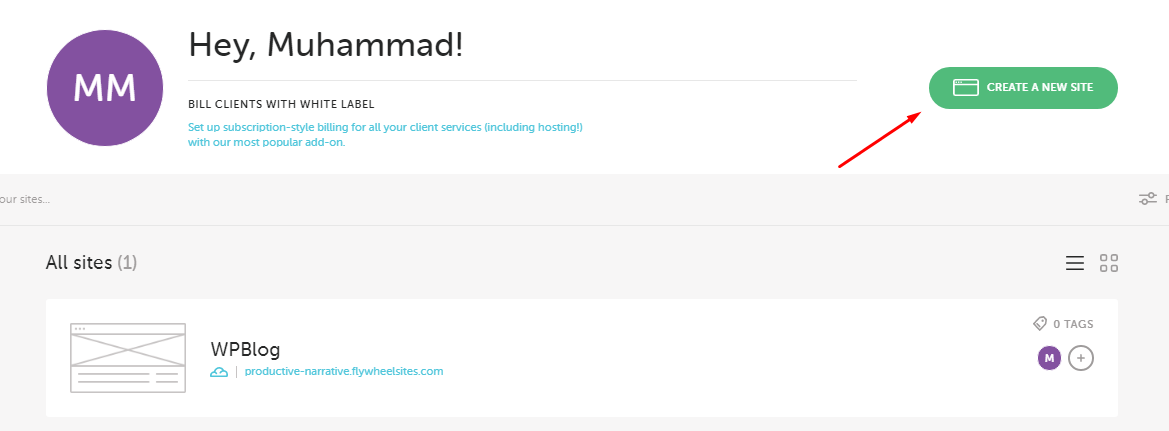Switch to list view layout
Image resolution: width=1169 pixels, height=431 pixels.
click(x=1074, y=263)
